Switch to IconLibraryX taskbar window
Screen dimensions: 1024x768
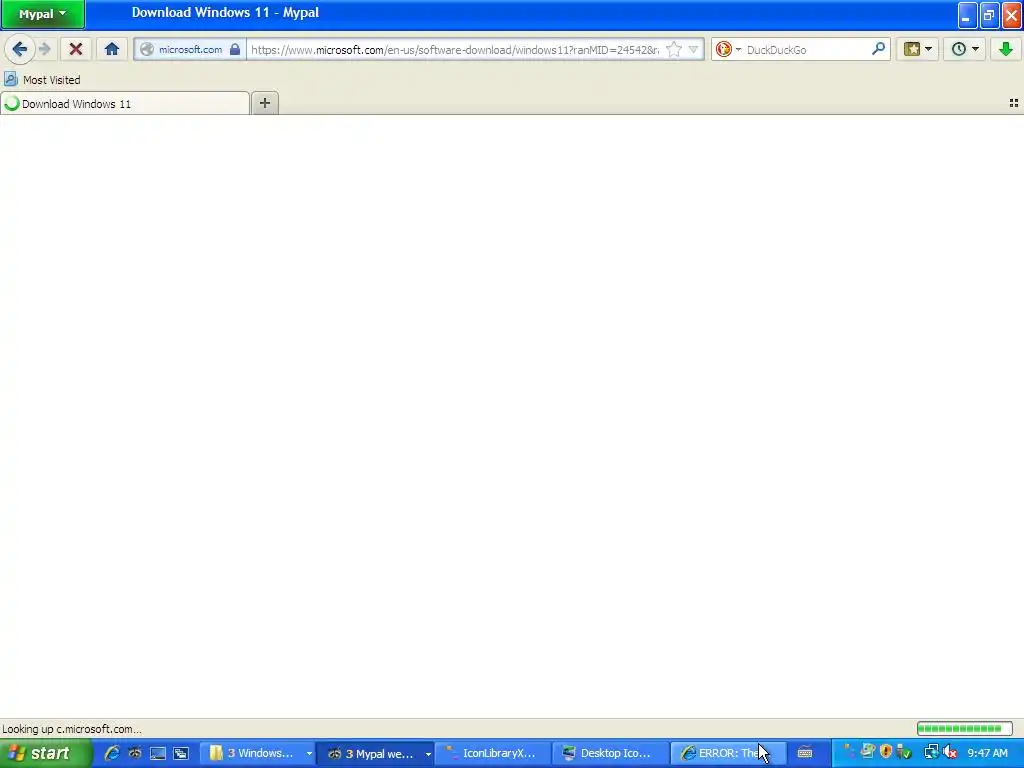(492, 754)
